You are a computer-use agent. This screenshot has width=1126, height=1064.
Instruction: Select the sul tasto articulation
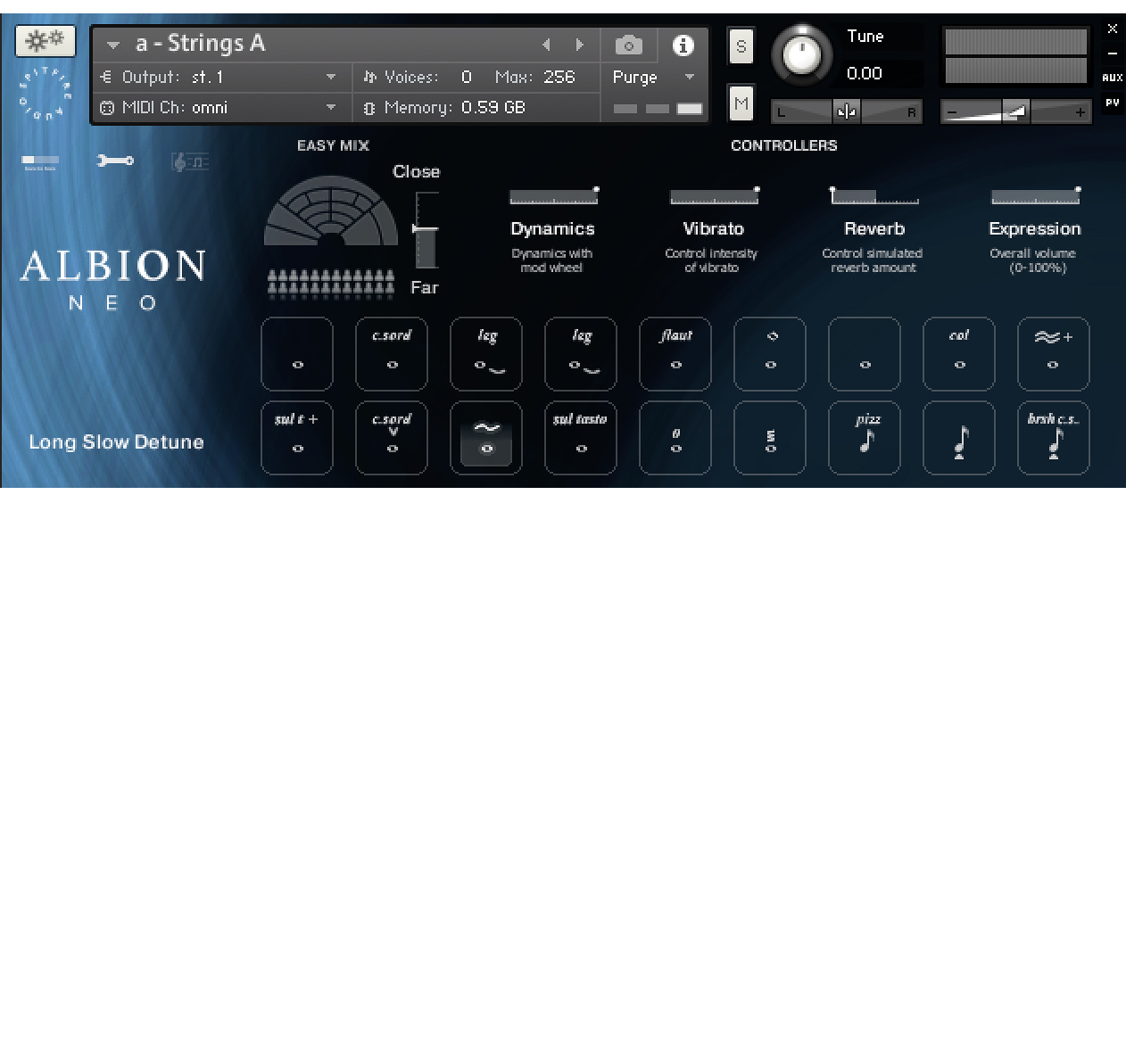[x=580, y=438]
